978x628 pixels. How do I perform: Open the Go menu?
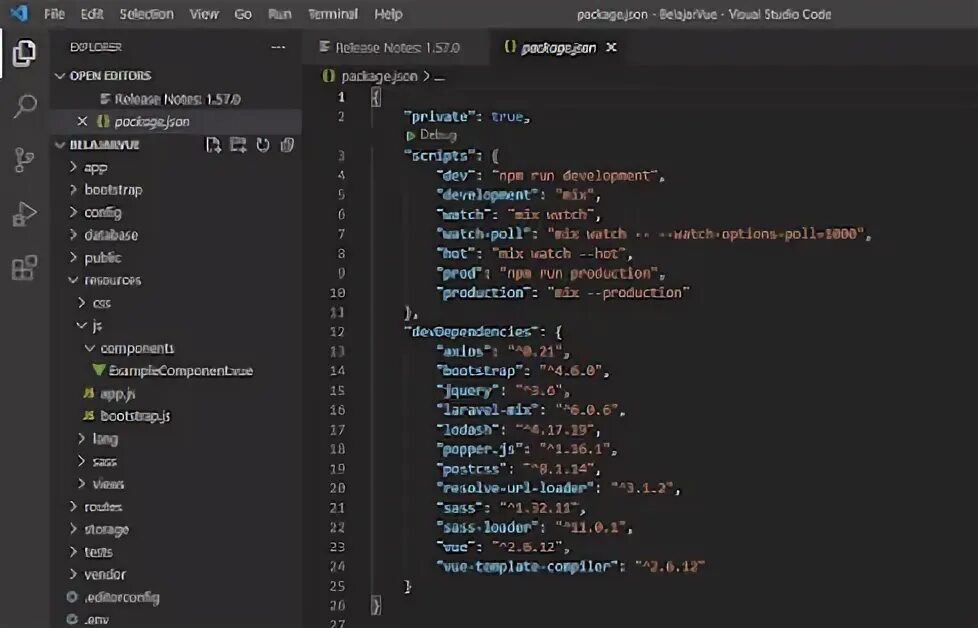click(x=243, y=14)
